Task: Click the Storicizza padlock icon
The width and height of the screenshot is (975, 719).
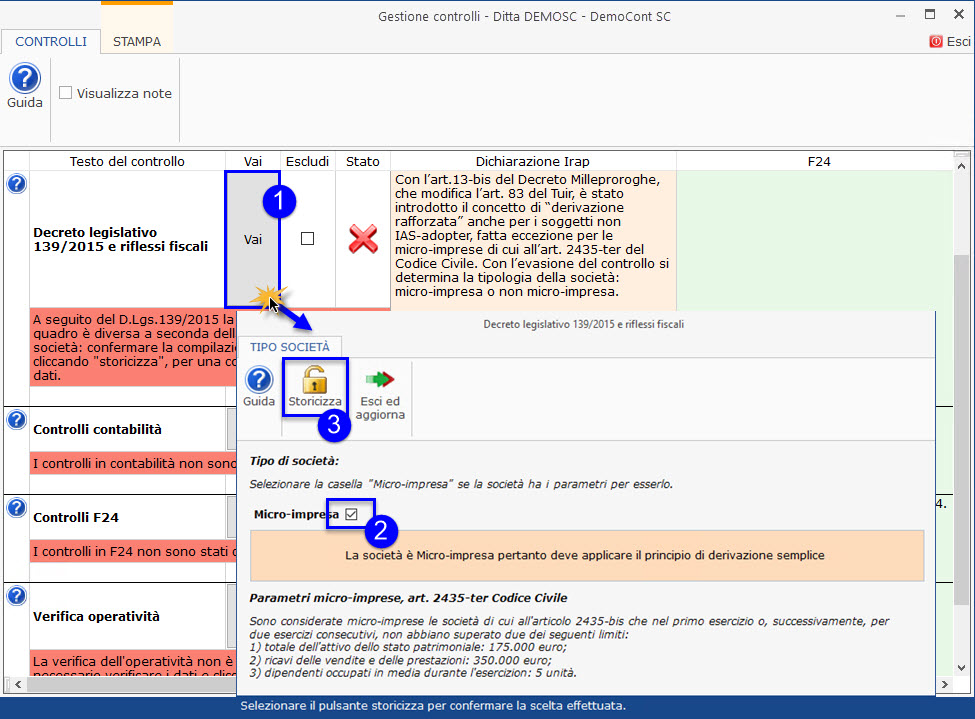Action: click(x=315, y=379)
